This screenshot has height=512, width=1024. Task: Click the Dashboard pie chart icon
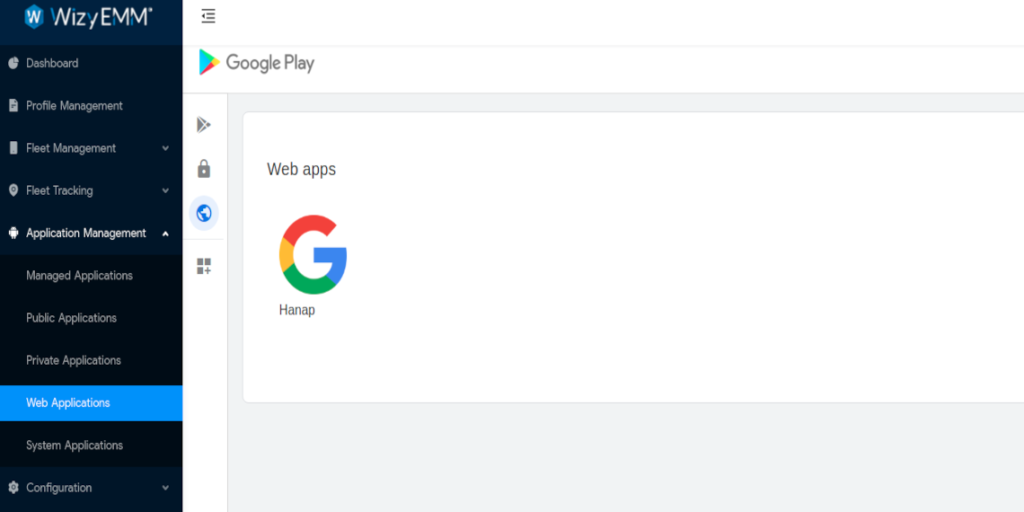click(x=13, y=63)
